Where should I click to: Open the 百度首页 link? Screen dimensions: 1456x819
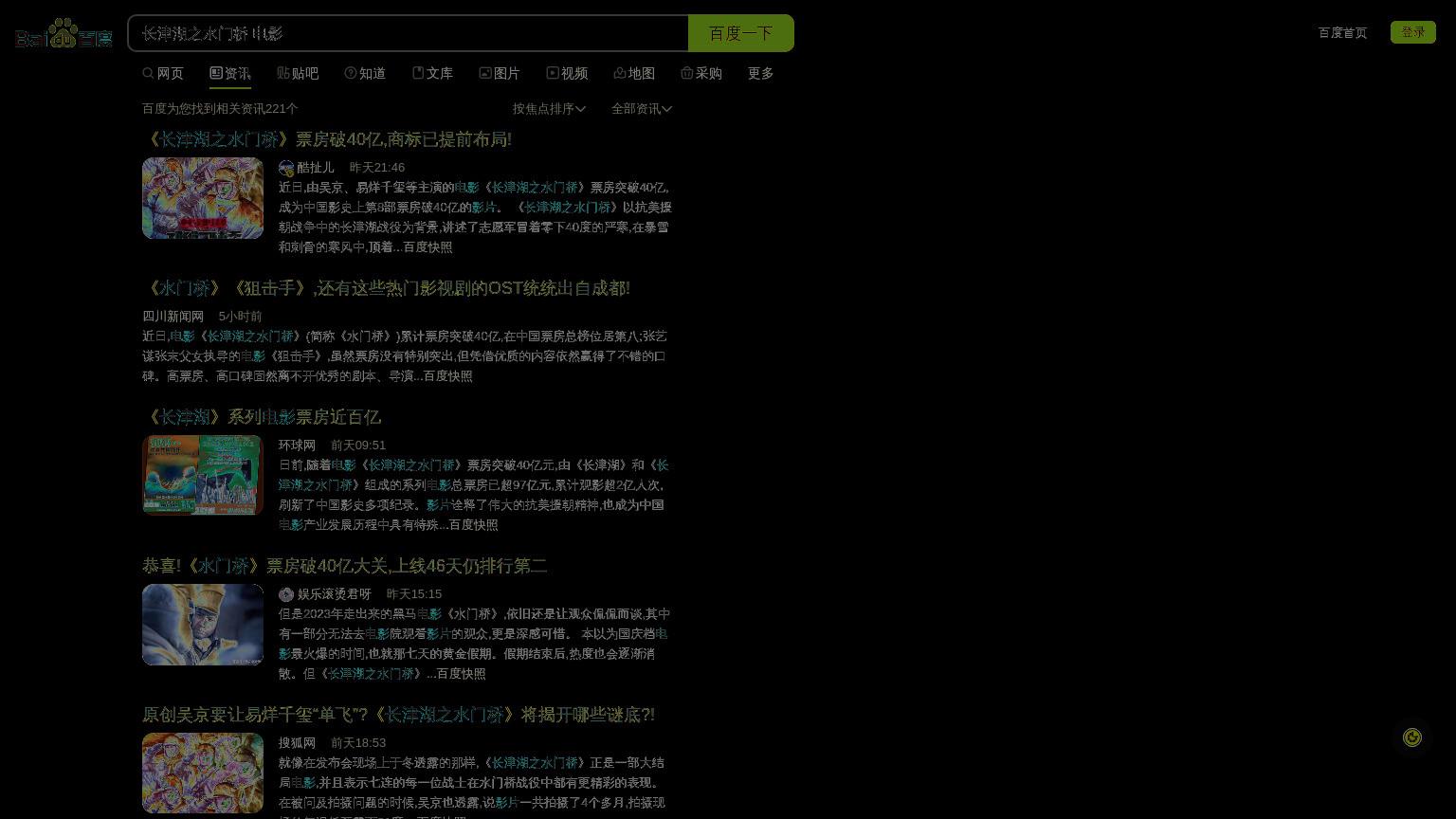1342,33
